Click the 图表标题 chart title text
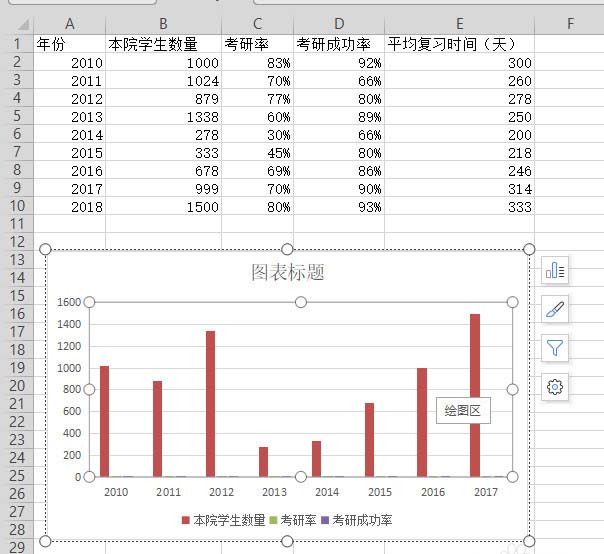 (x=287, y=273)
